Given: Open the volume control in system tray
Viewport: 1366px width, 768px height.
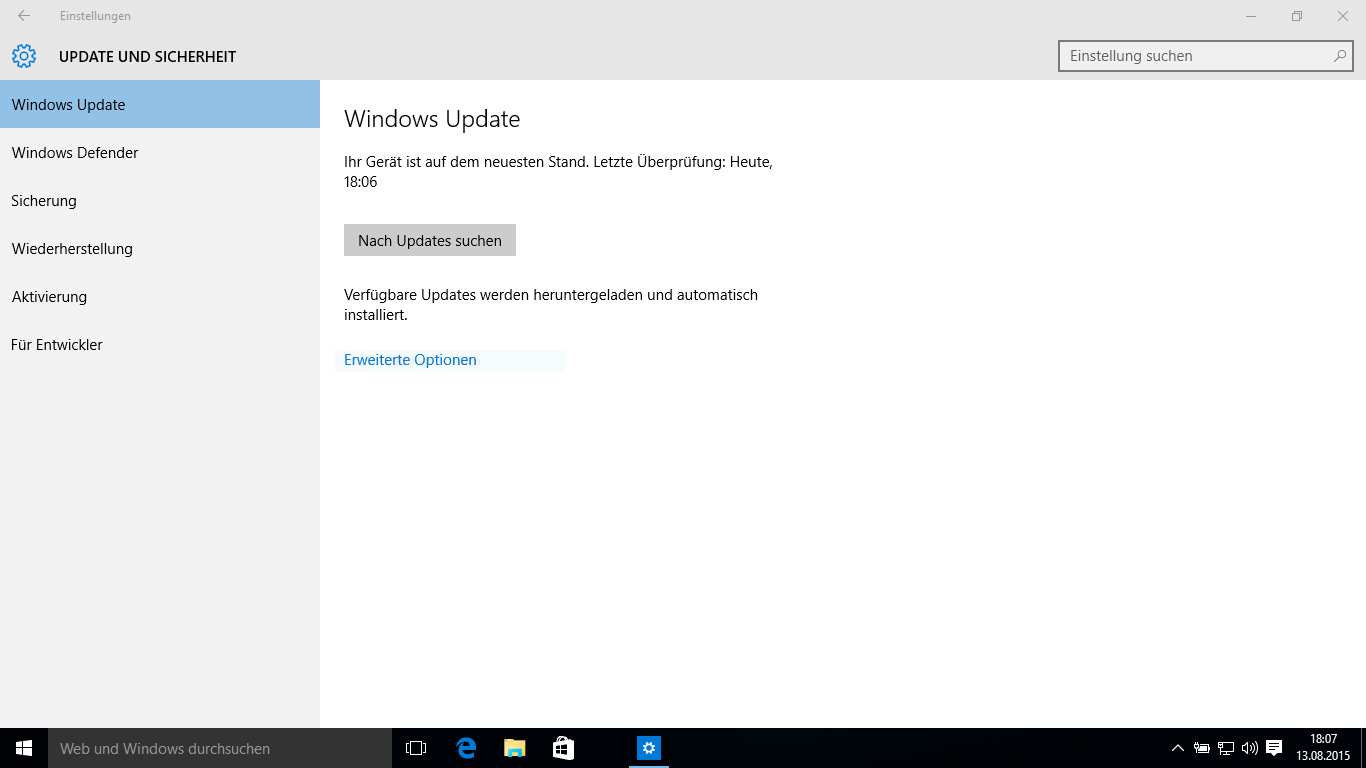Looking at the screenshot, I should click(1249, 748).
